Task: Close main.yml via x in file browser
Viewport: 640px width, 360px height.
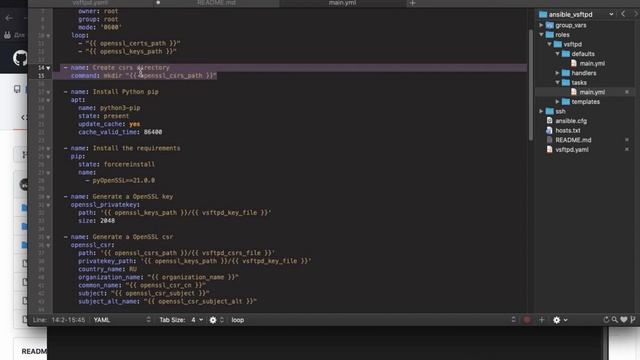Action: (627, 92)
